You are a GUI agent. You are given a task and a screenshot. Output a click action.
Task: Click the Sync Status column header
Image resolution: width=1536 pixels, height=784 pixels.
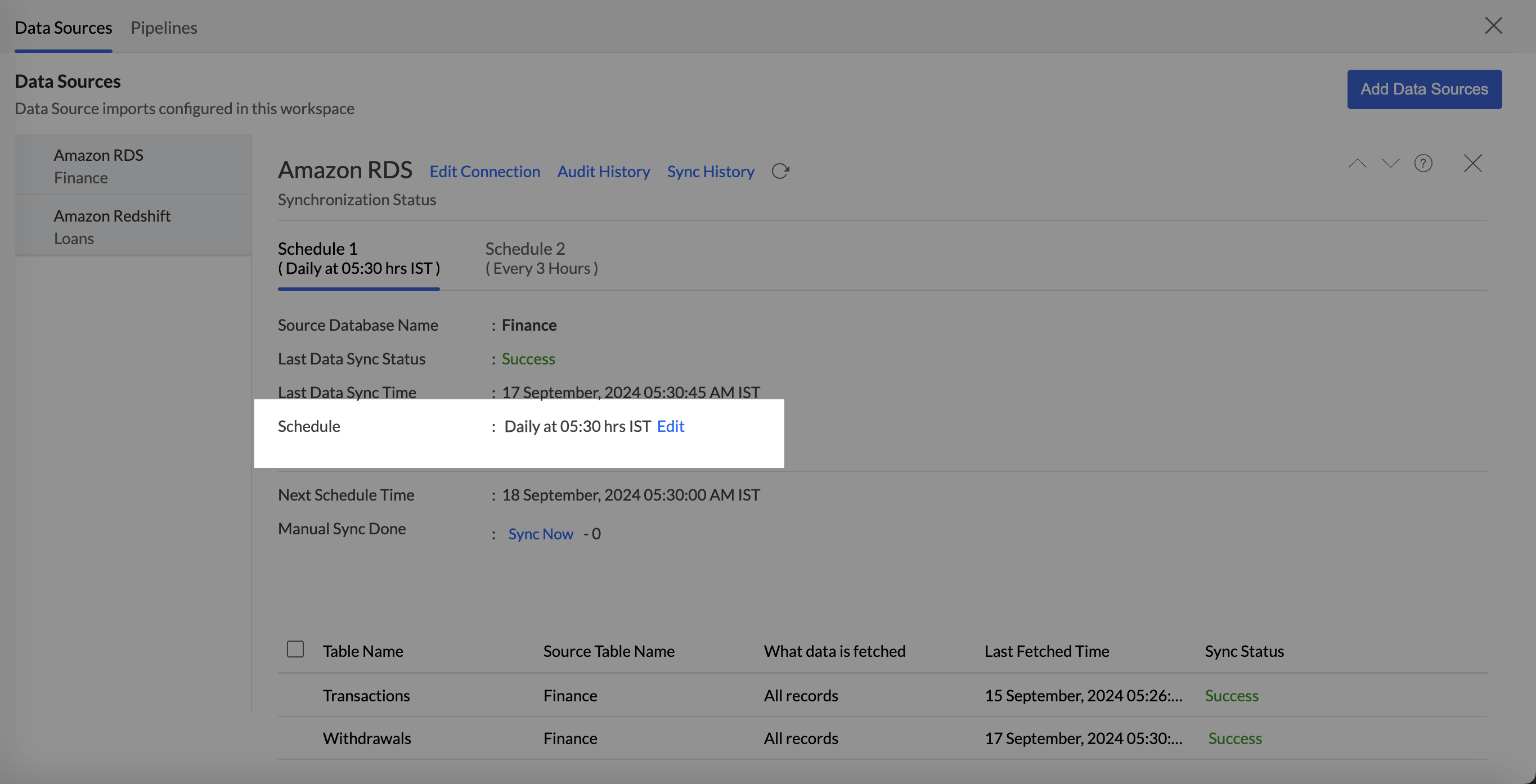[x=1244, y=651]
